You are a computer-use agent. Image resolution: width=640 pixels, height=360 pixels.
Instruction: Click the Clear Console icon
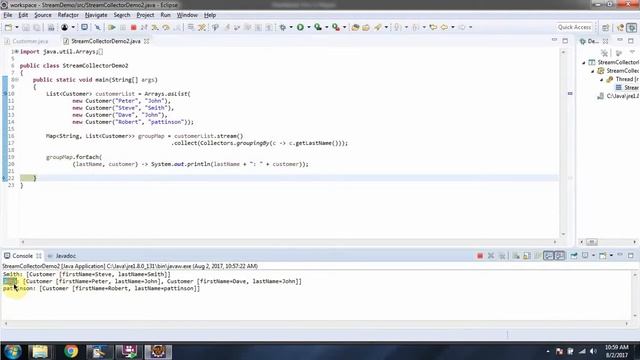click(x=516, y=256)
